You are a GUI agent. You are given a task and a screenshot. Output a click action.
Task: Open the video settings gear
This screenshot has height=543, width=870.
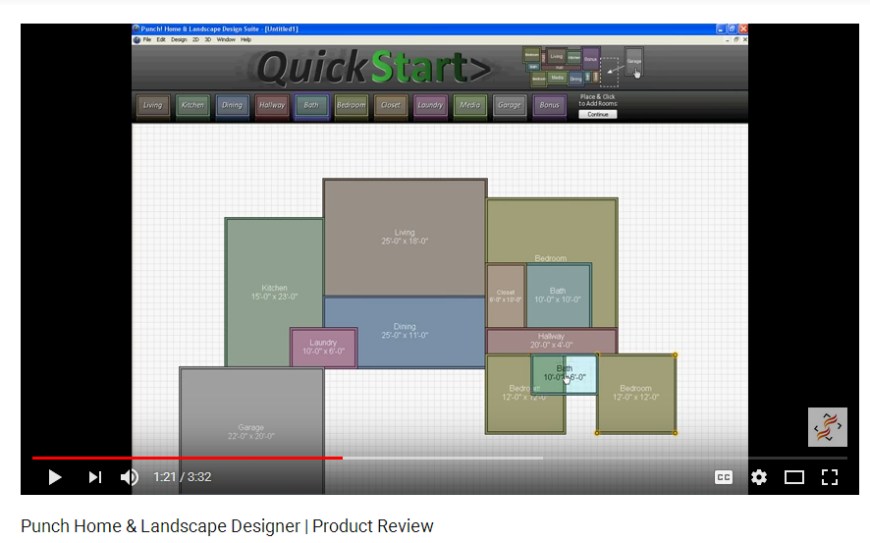point(758,477)
